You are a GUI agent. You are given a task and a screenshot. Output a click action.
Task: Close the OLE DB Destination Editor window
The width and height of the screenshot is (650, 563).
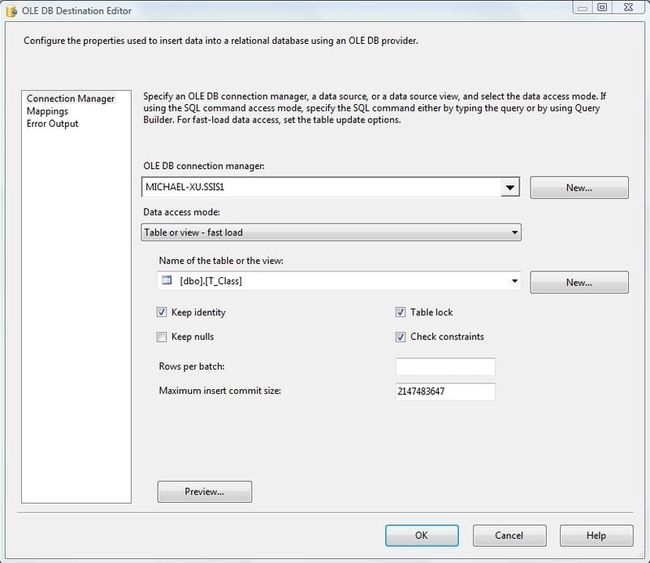click(628, 7)
